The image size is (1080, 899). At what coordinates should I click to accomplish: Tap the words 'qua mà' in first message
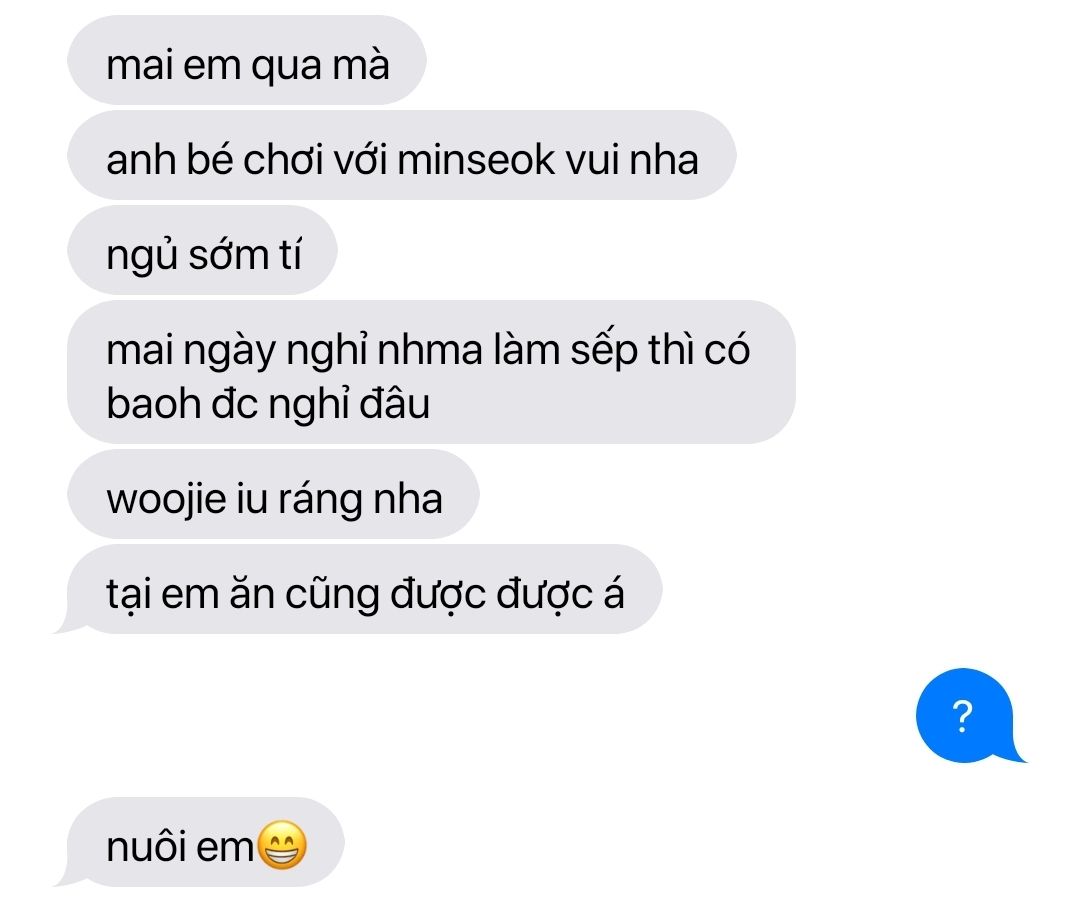click(x=320, y=67)
